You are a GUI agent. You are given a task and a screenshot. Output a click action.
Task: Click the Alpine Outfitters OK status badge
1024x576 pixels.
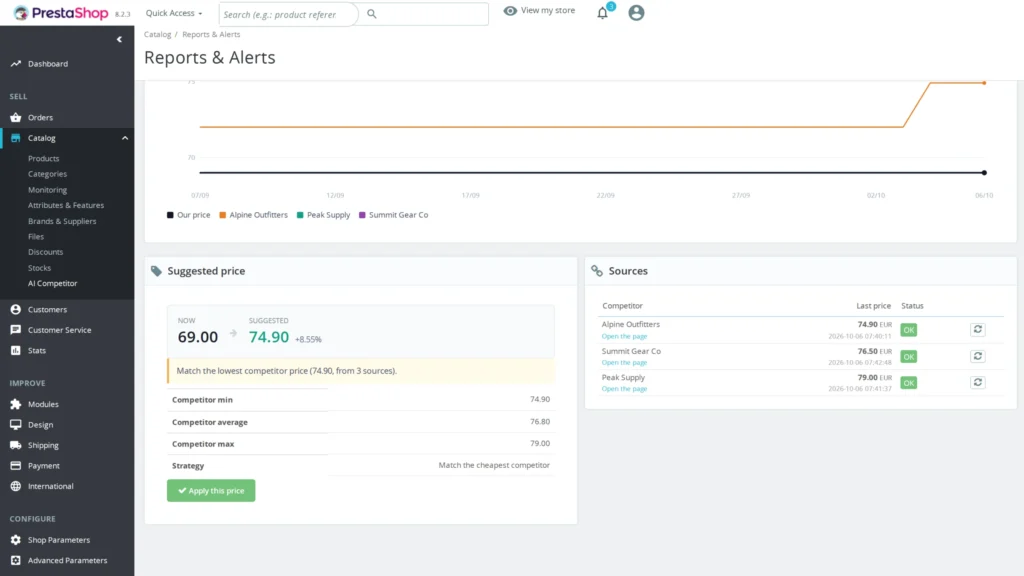[908, 330]
